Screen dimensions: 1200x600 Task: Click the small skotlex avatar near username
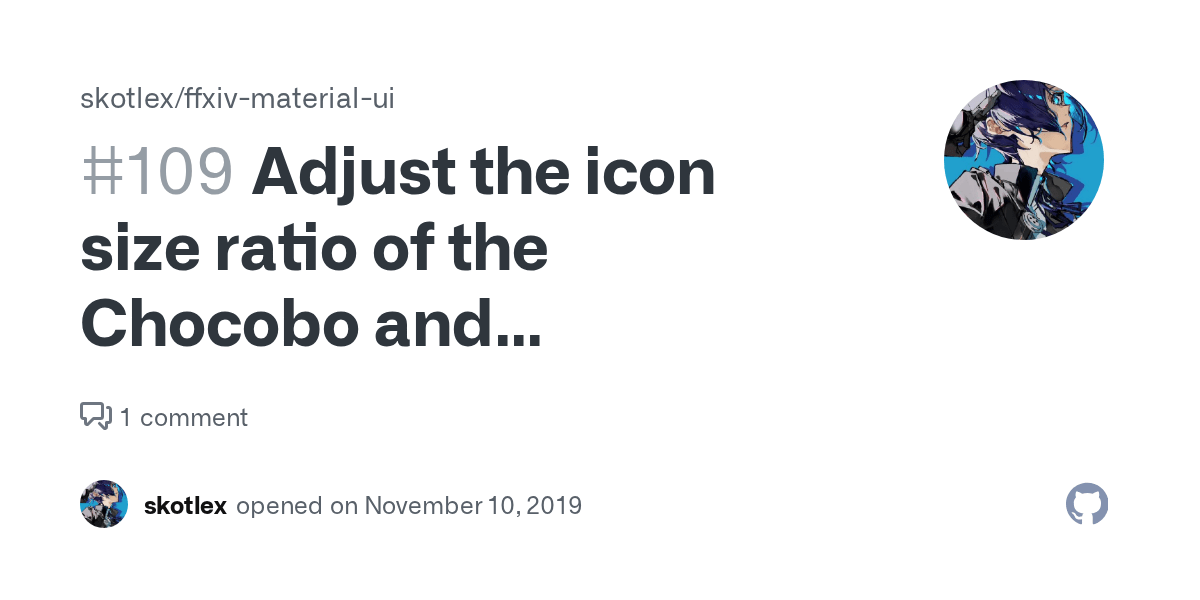pyautogui.click(x=104, y=504)
